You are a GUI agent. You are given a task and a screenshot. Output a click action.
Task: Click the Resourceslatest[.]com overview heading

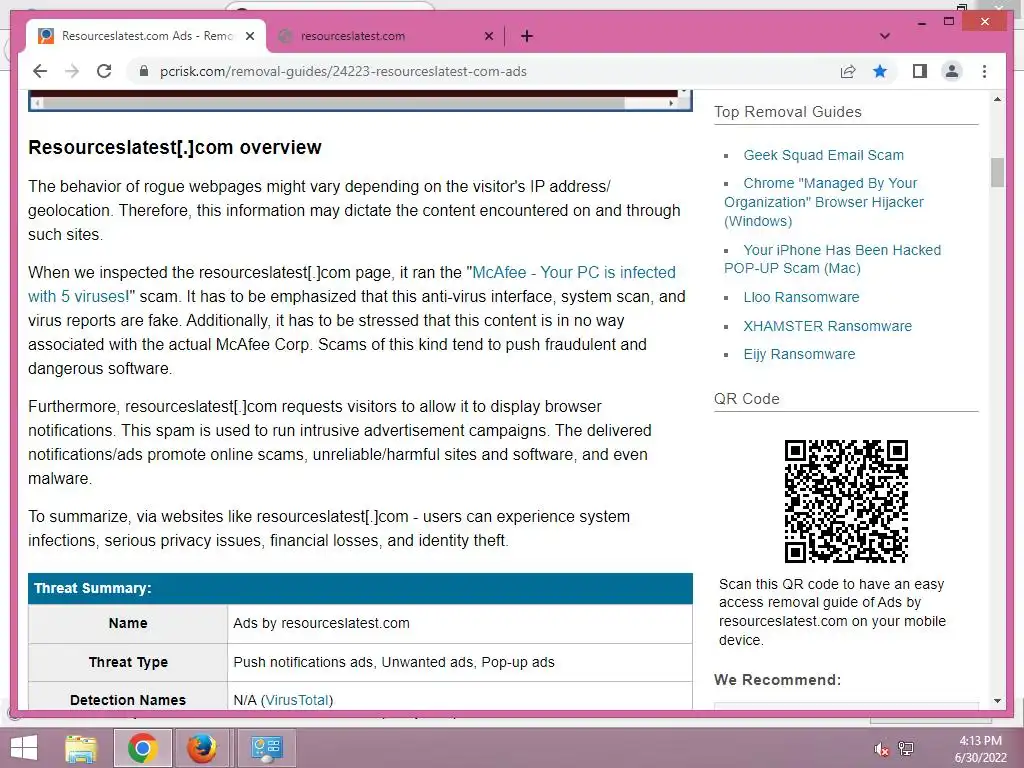click(x=174, y=148)
